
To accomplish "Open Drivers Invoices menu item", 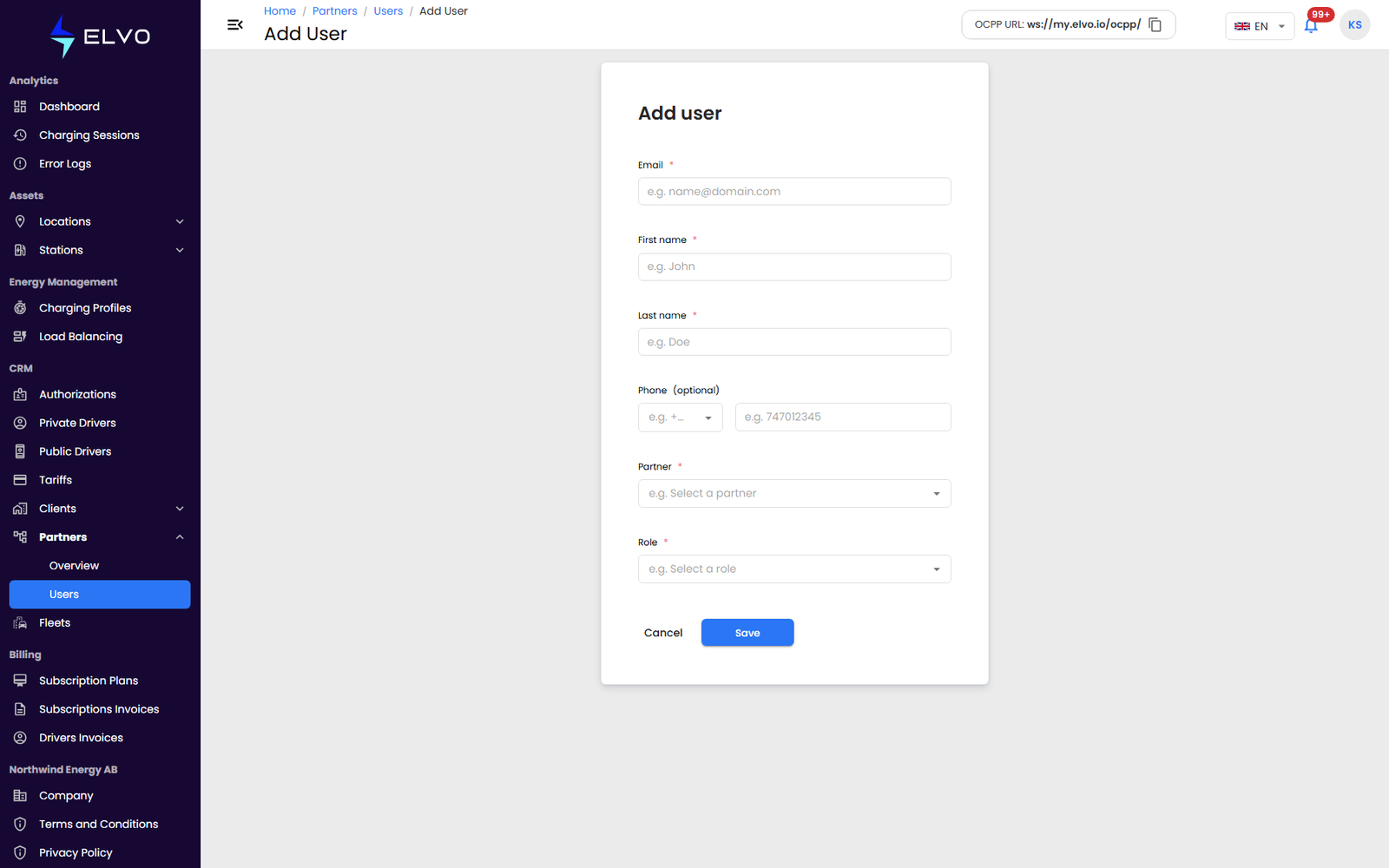I will 81,738.
